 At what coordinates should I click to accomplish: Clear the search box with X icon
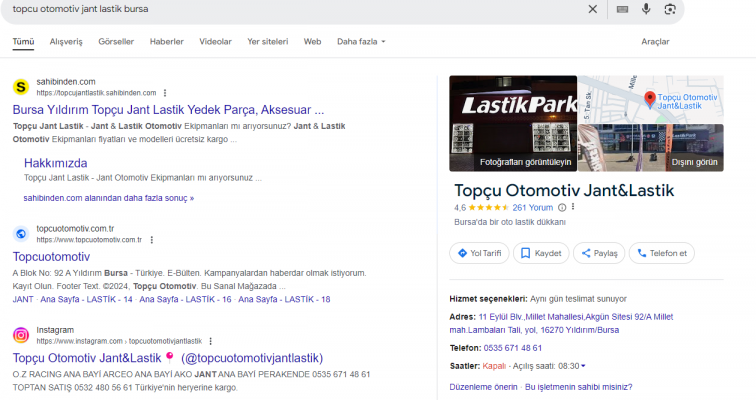593,9
